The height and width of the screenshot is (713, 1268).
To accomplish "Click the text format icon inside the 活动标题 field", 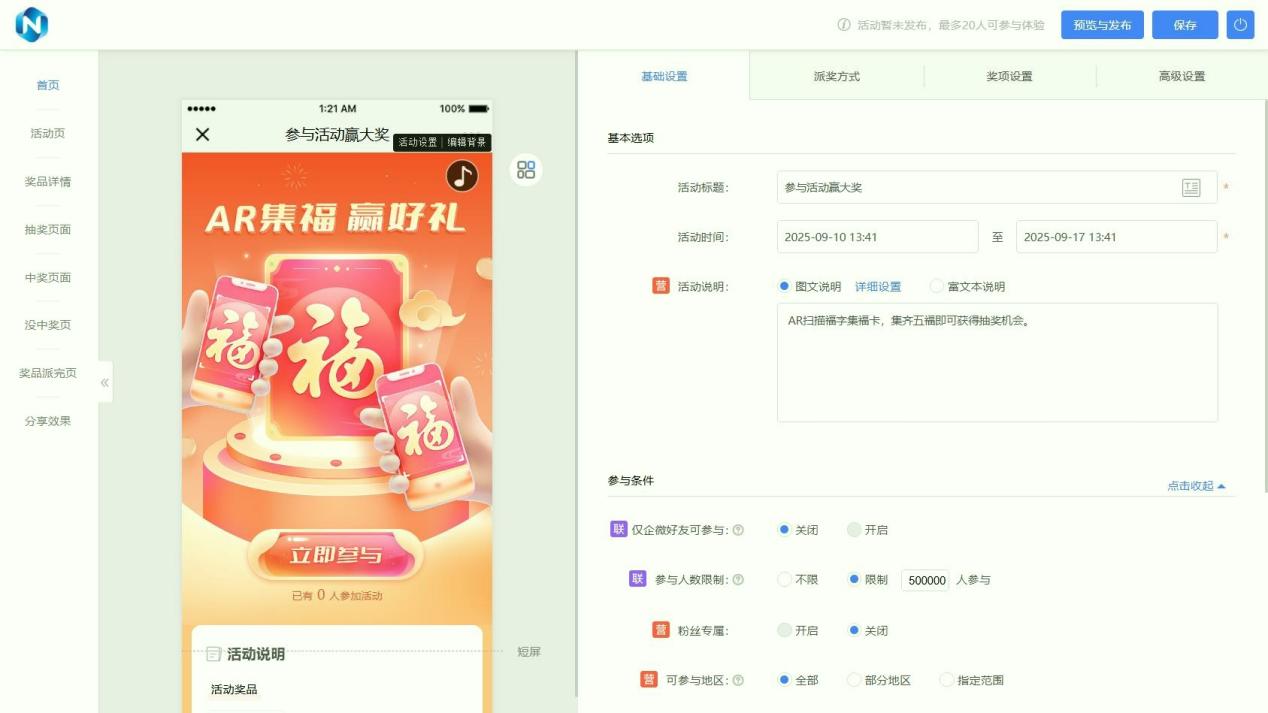I will point(1192,188).
